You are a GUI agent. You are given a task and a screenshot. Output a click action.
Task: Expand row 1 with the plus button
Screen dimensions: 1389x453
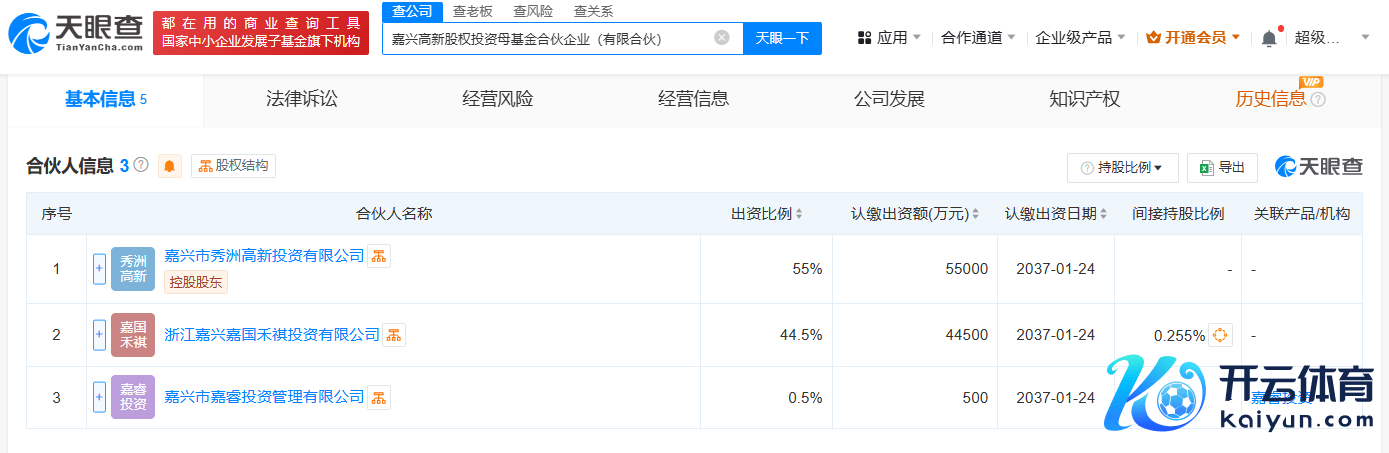click(x=99, y=268)
